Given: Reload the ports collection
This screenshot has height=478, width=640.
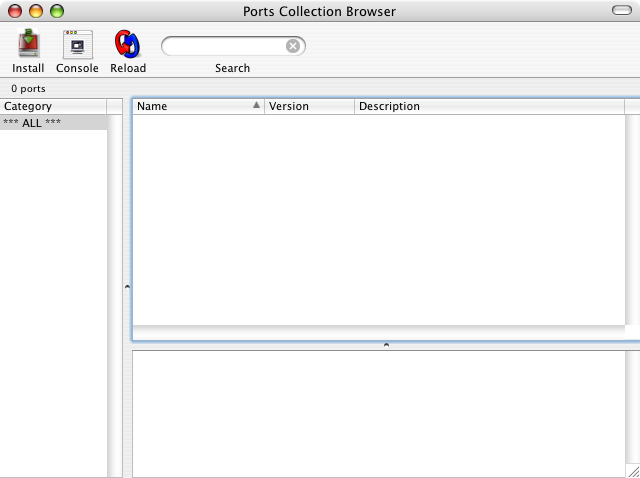Looking at the screenshot, I should tap(128, 44).
